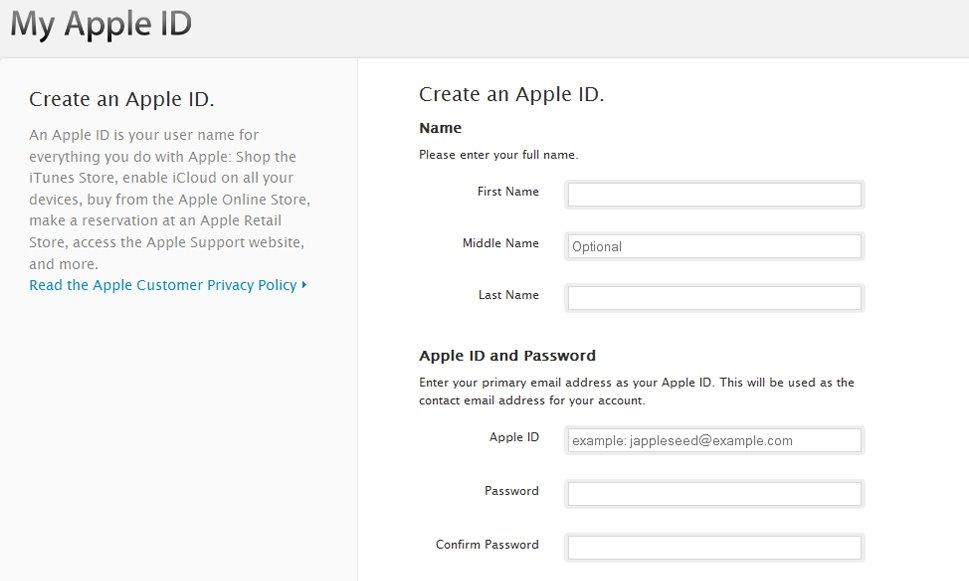Click 'Enter your primary email address' instruction text

click(x=637, y=391)
